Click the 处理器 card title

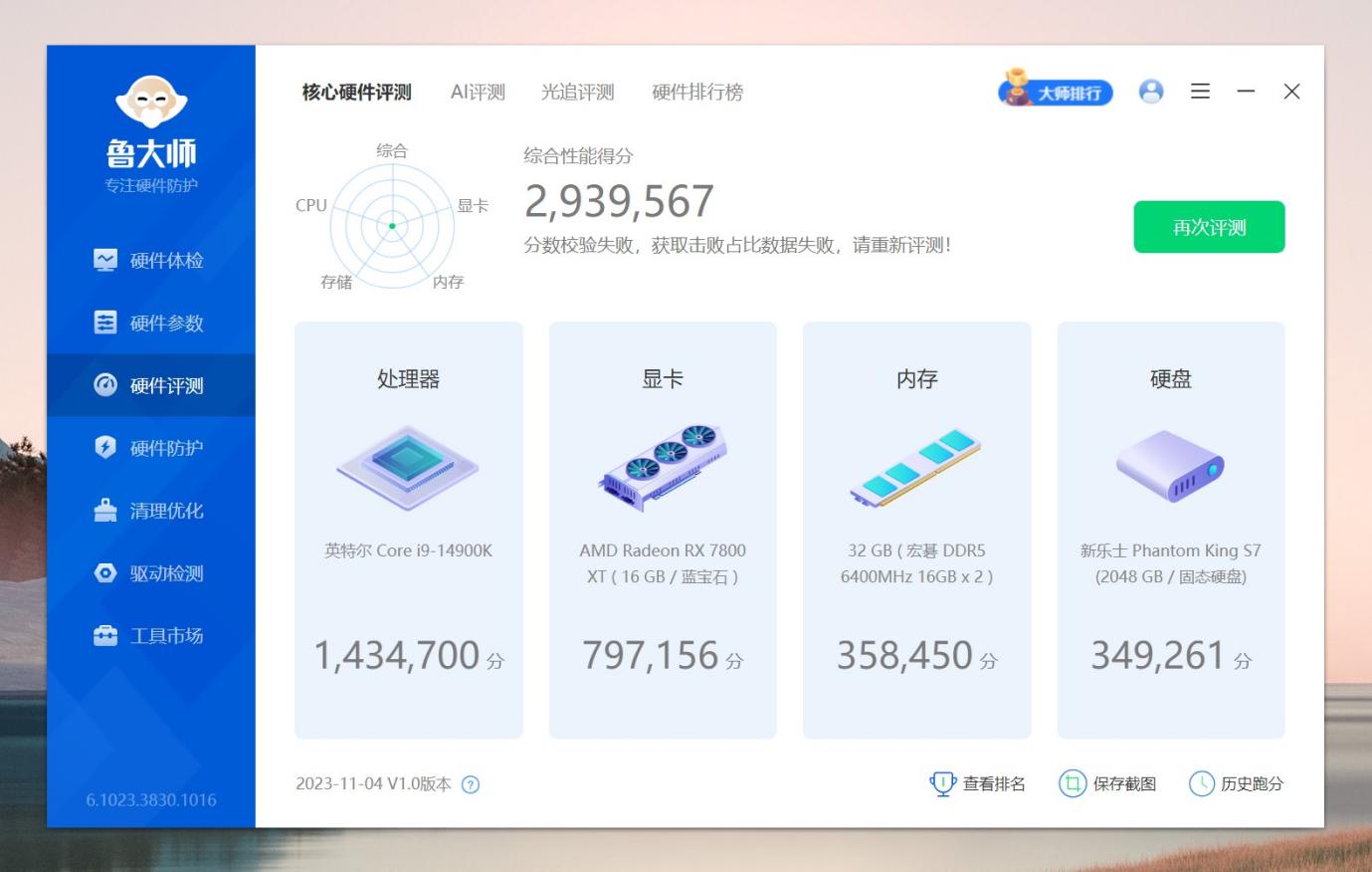[x=408, y=379]
